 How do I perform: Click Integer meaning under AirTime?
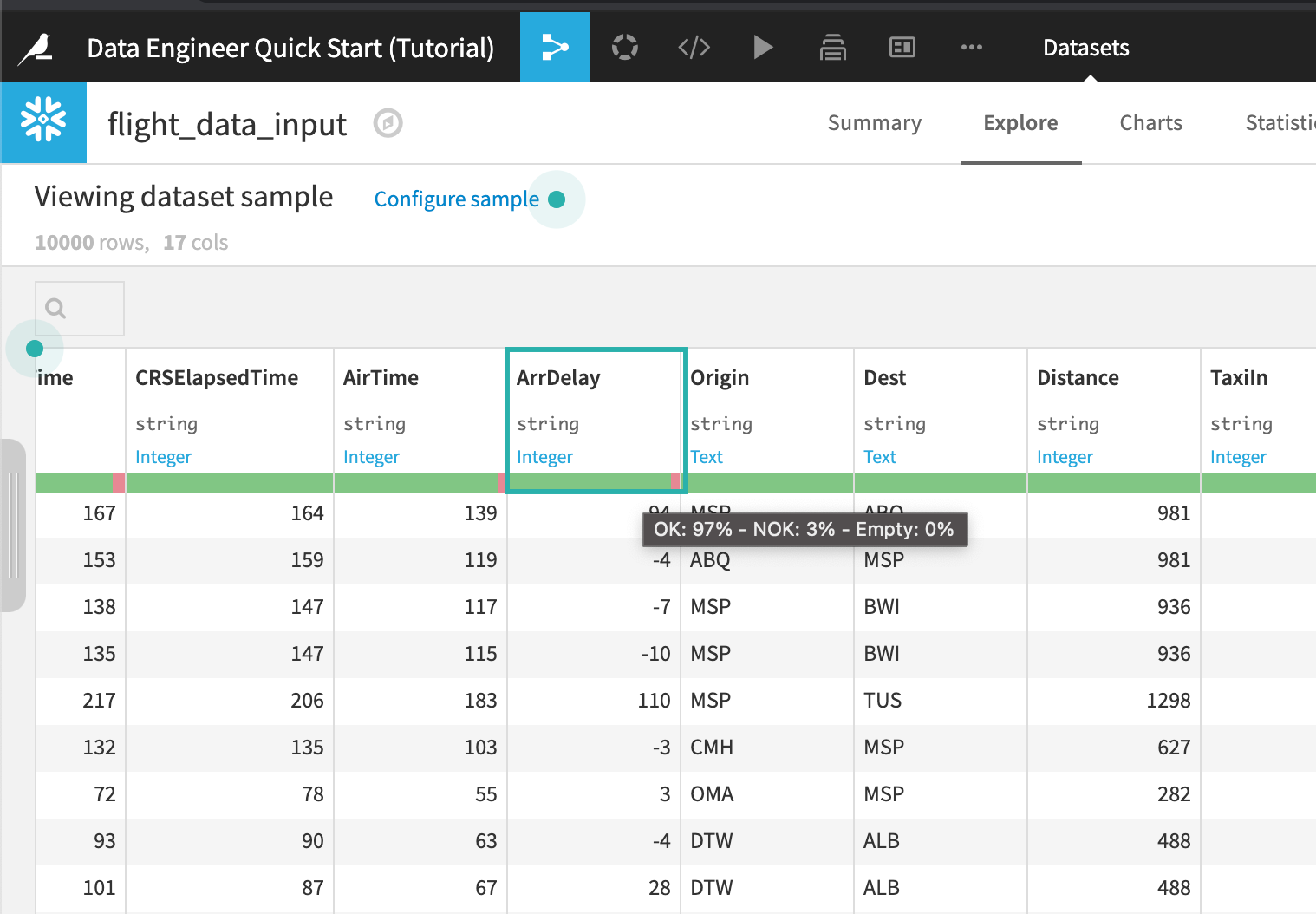[371, 457]
